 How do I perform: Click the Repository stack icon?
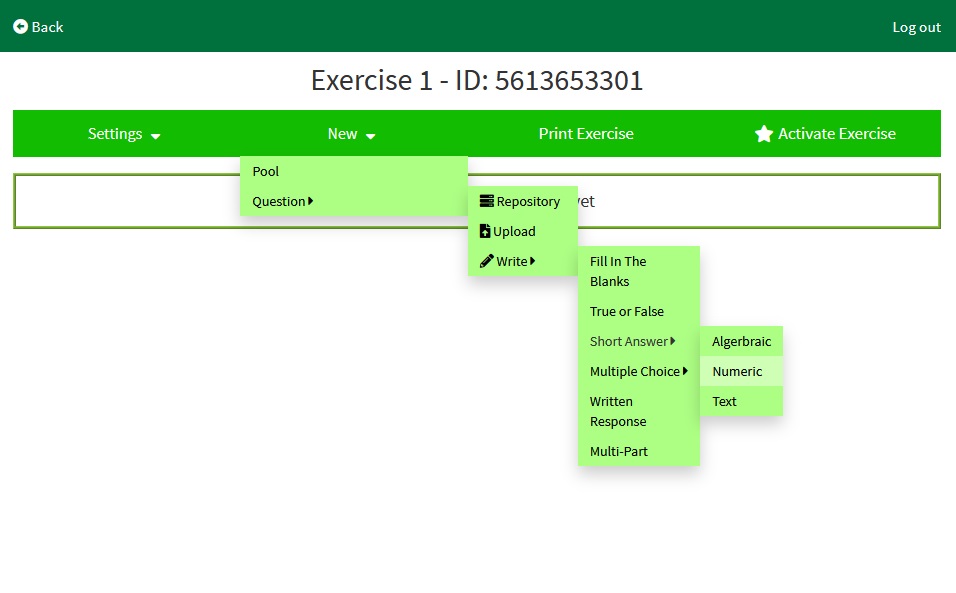point(487,201)
